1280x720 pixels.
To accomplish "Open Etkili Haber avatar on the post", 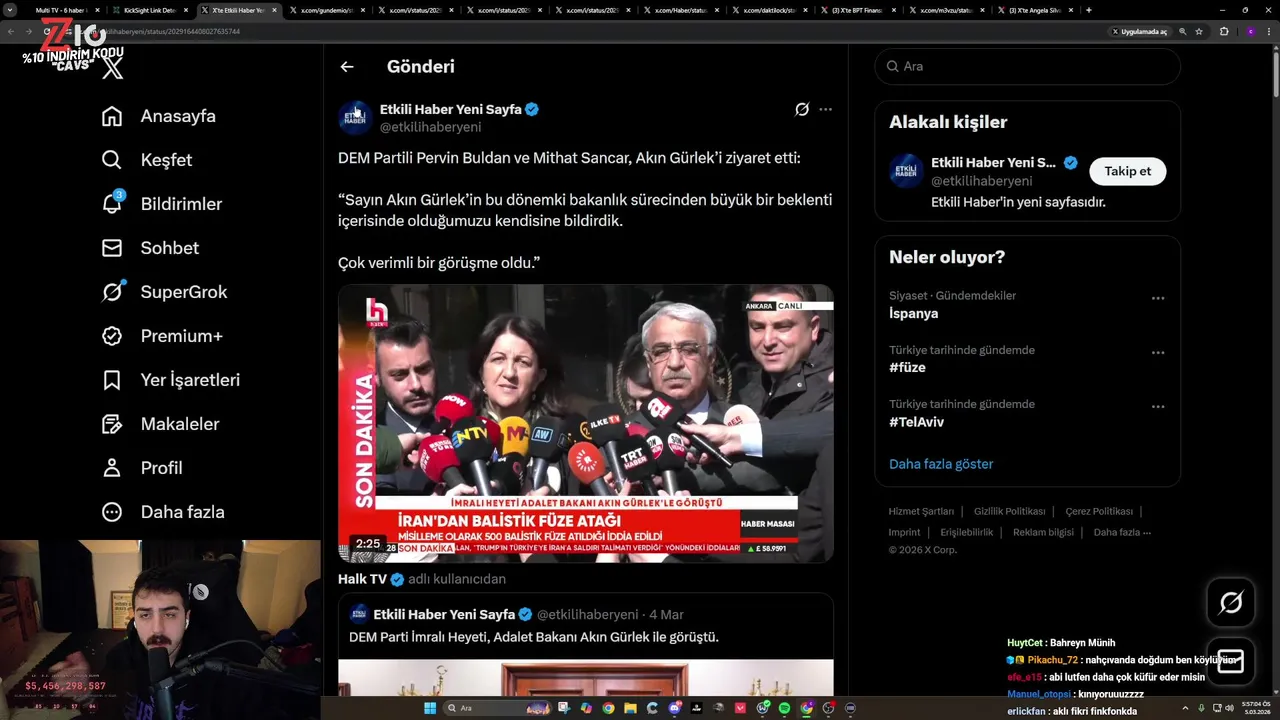I will (355, 118).
